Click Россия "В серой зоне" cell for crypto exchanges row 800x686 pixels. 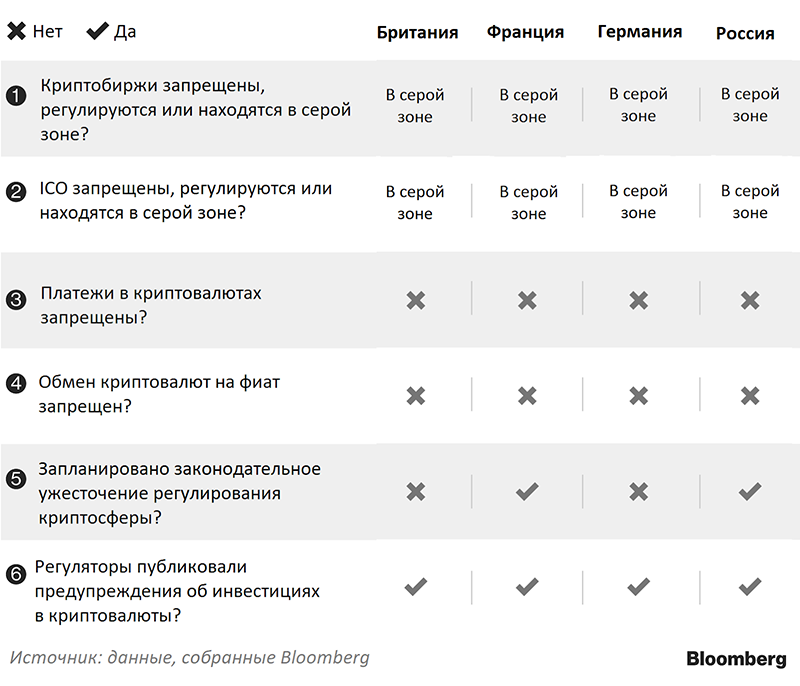(x=750, y=105)
